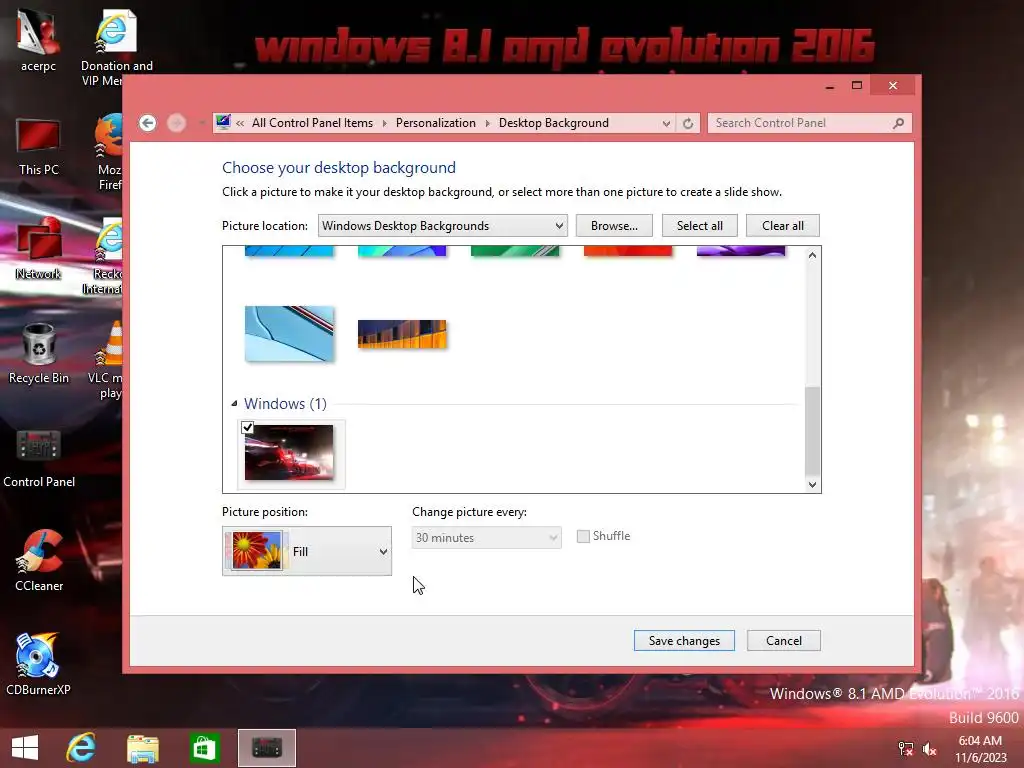The width and height of the screenshot is (1024, 768).
Task: Expand the All Control Panel Items breadcrumb arrow
Action: 384,123
